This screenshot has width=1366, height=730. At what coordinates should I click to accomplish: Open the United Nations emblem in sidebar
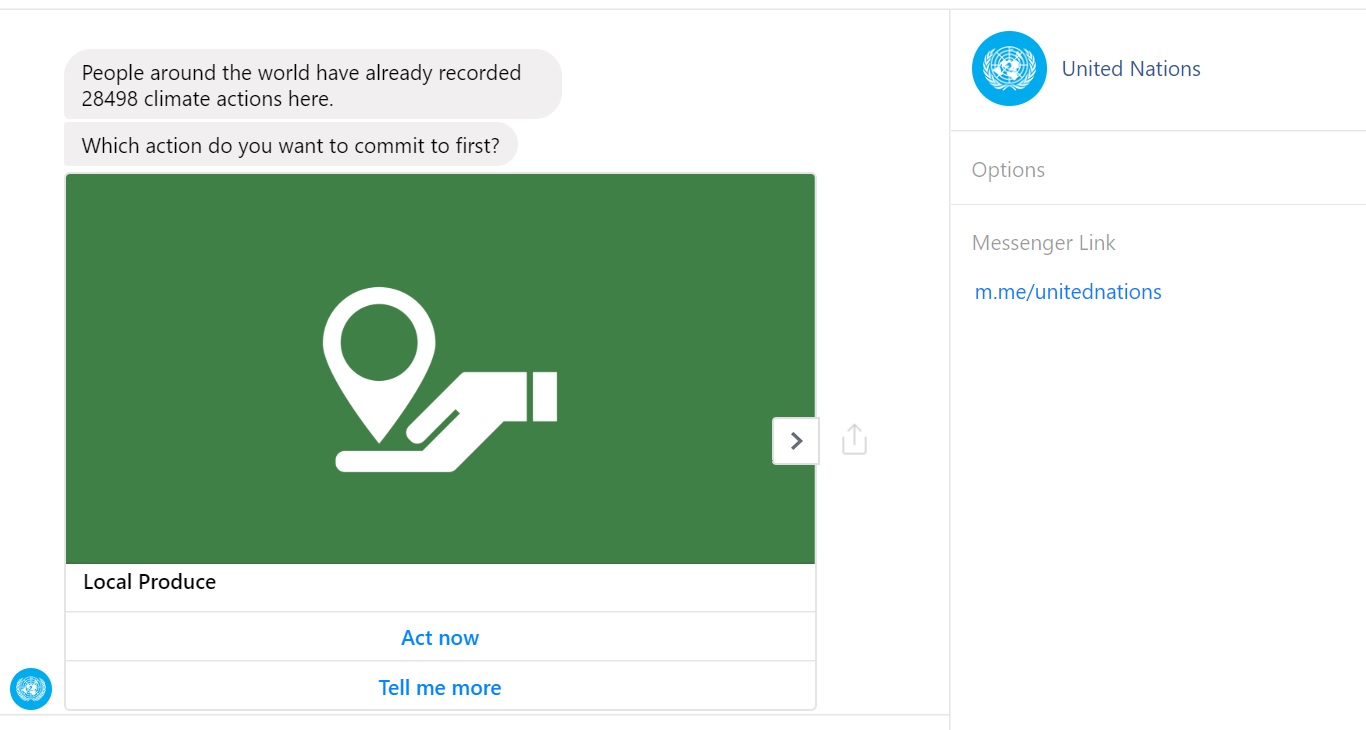1009,69
